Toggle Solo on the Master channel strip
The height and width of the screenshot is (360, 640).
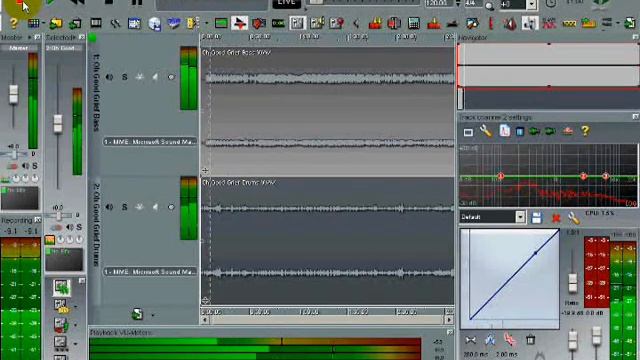point(35,166)
